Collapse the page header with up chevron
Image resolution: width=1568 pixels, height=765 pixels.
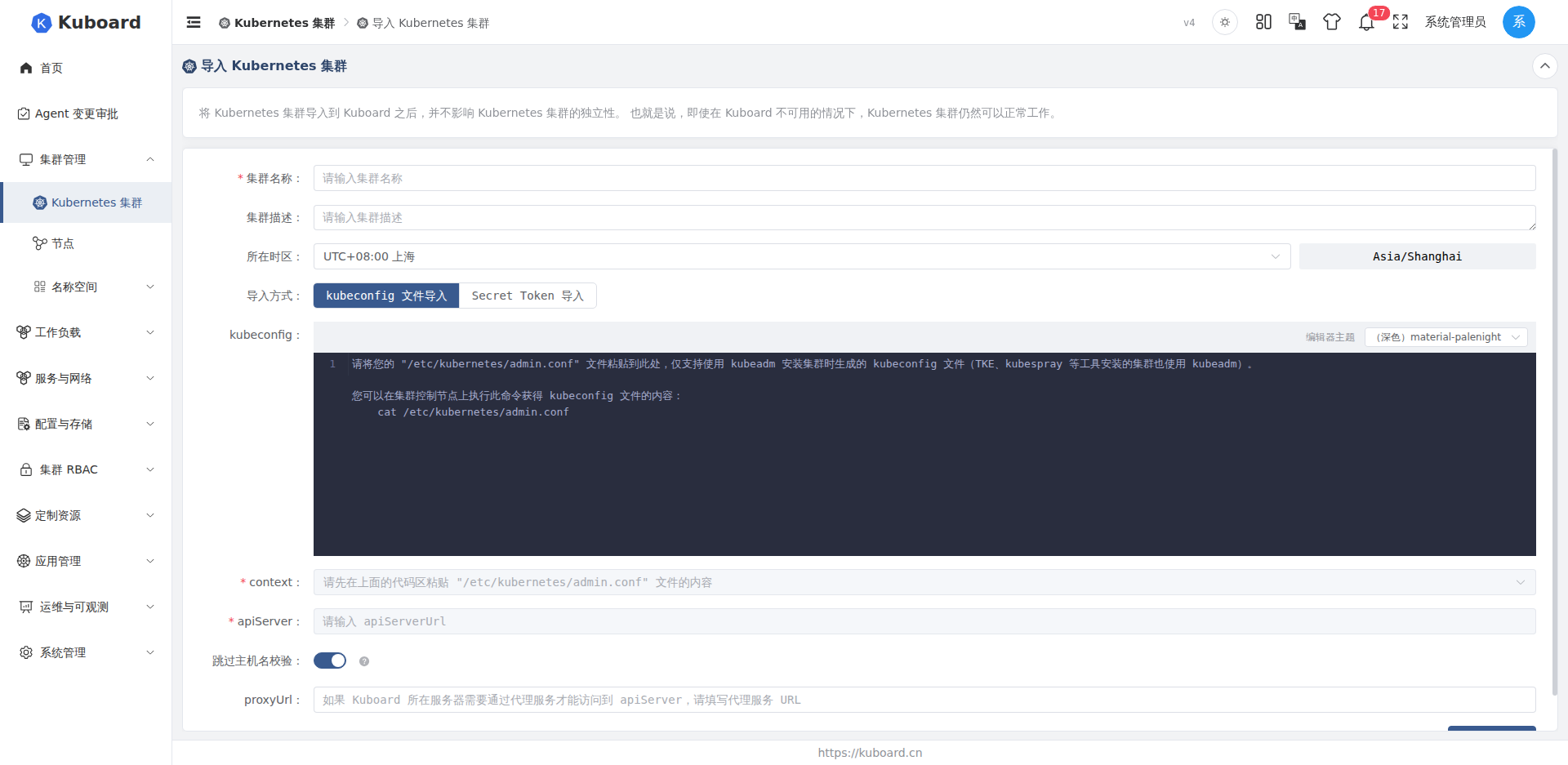1544,65
